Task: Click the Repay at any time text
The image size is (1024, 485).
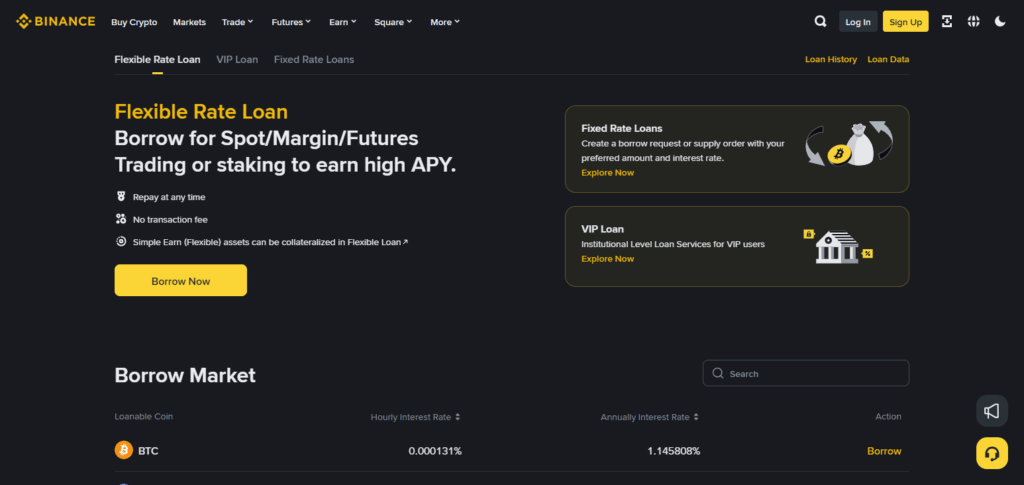Action: pyautogui.click(x=169, y=197)
